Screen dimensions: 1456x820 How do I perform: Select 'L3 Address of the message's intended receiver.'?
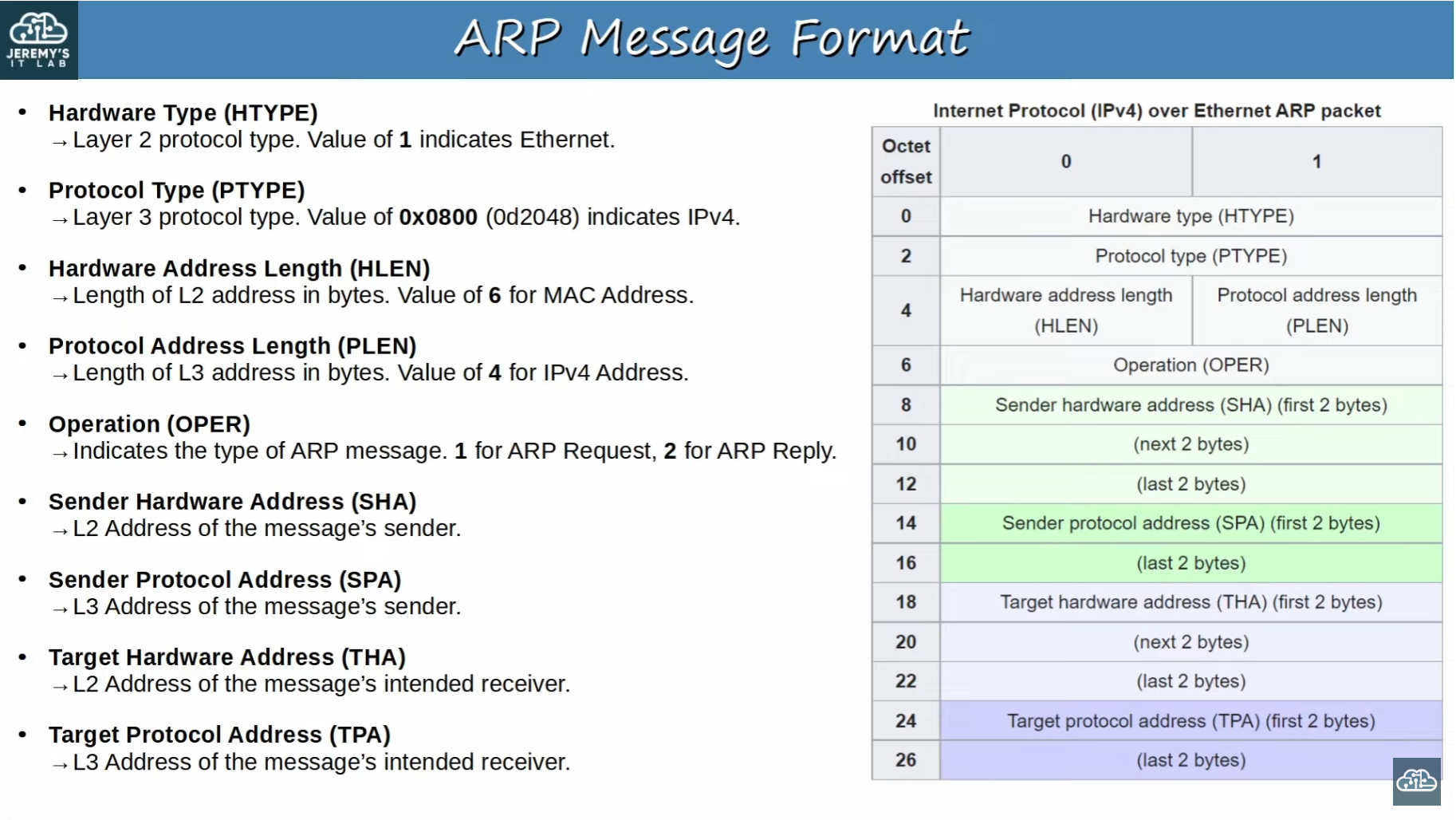[x=321, y=762]
